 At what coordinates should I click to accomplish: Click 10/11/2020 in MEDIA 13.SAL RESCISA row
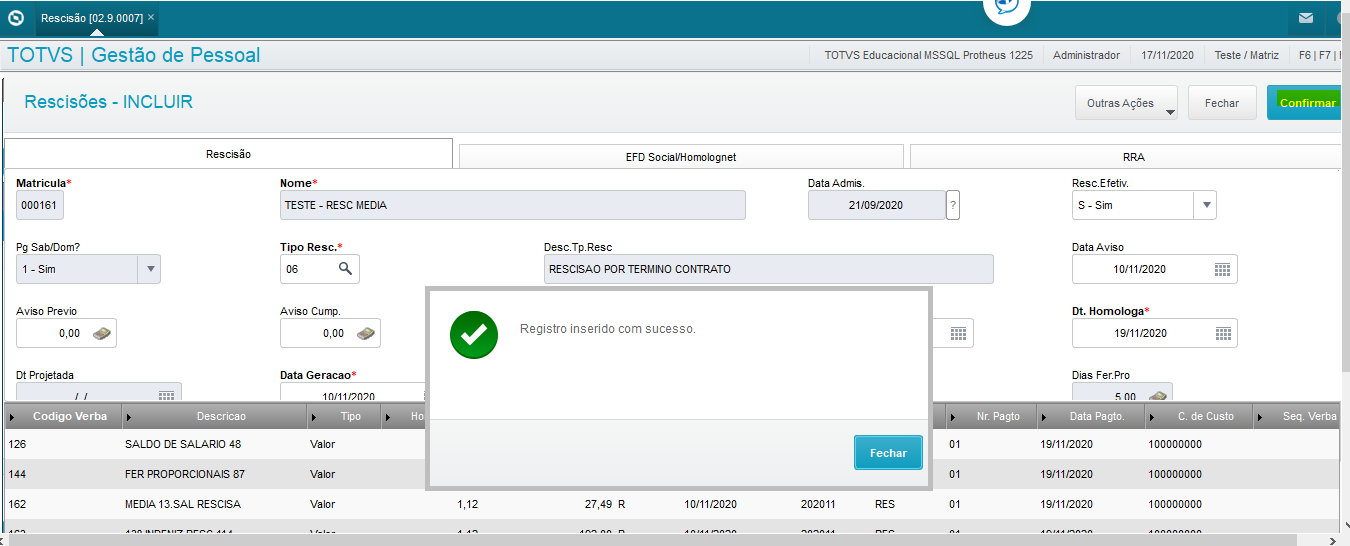710,504
